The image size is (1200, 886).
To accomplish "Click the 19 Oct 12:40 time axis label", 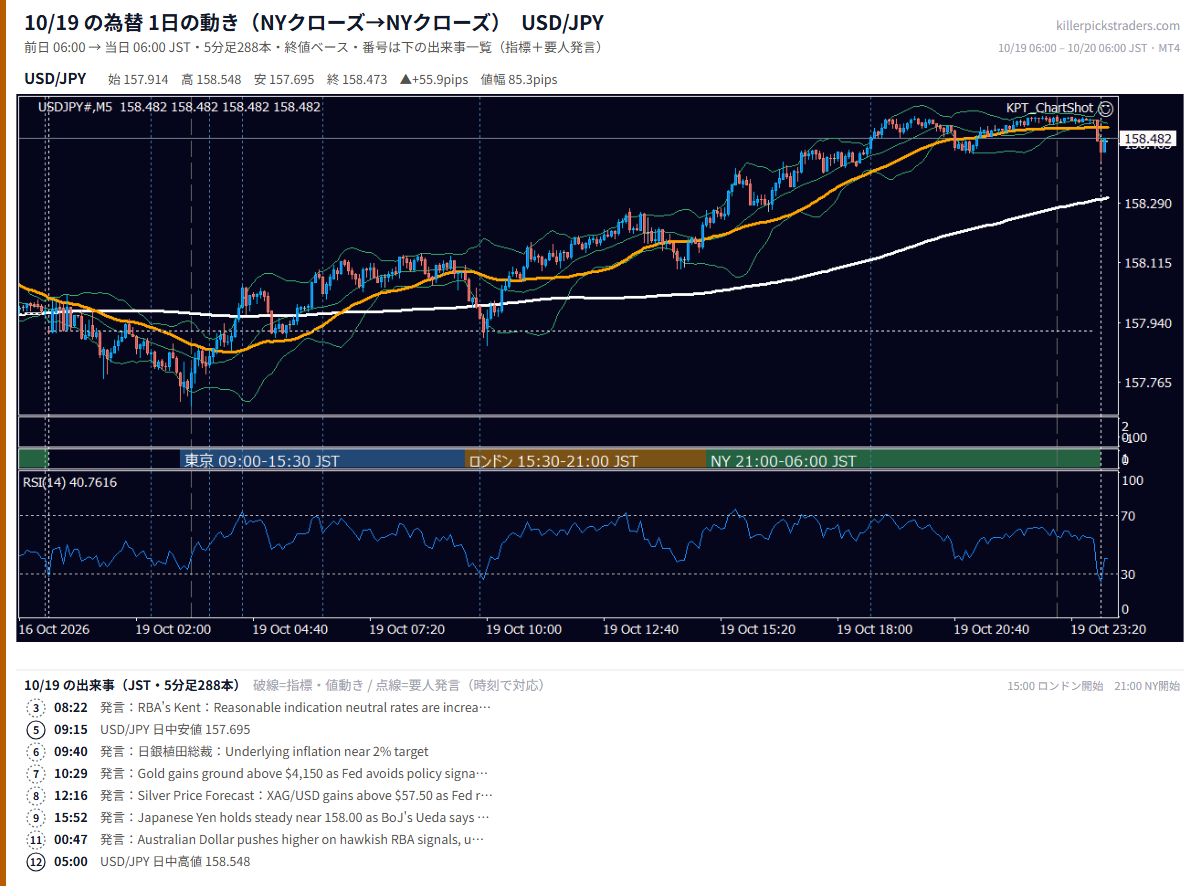I will click(x=641, y=630).
